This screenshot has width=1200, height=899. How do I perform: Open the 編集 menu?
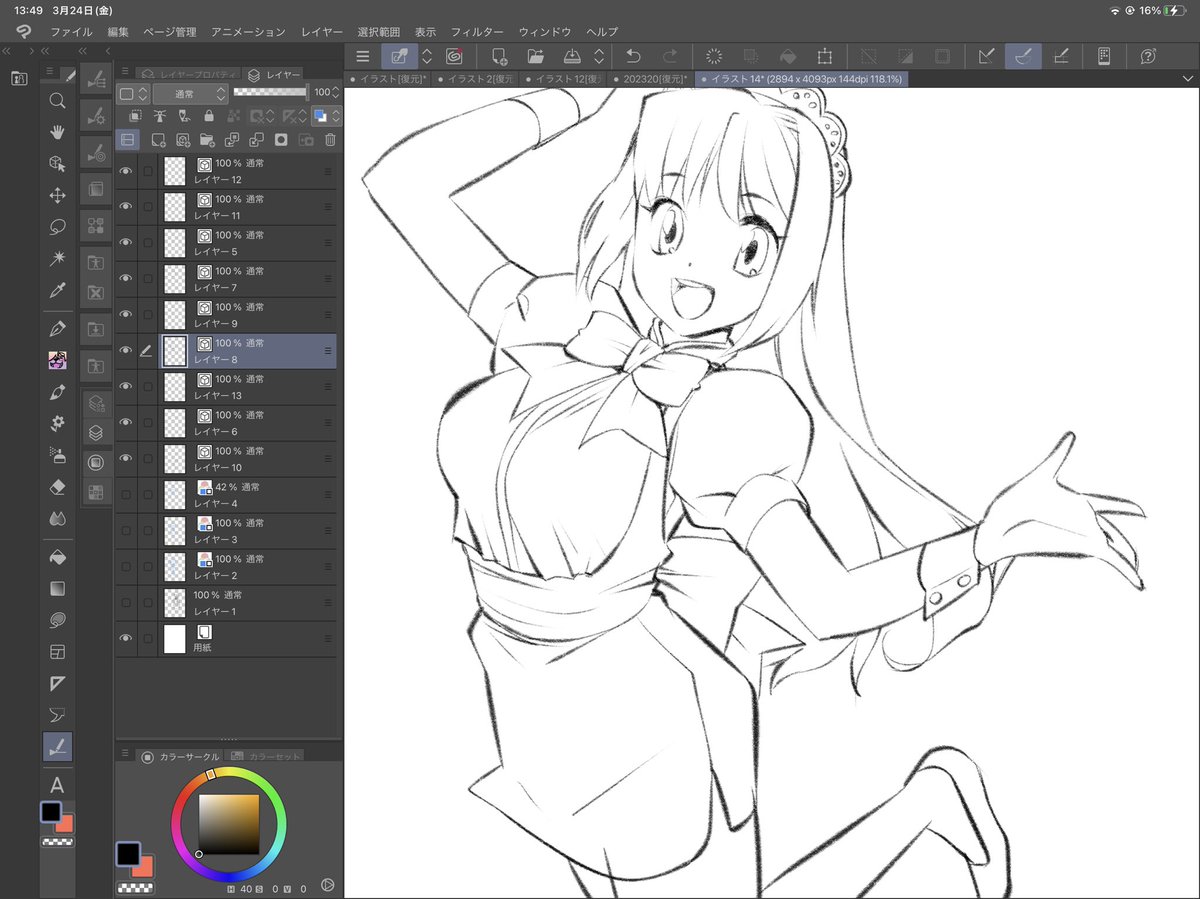pos(119,32)
